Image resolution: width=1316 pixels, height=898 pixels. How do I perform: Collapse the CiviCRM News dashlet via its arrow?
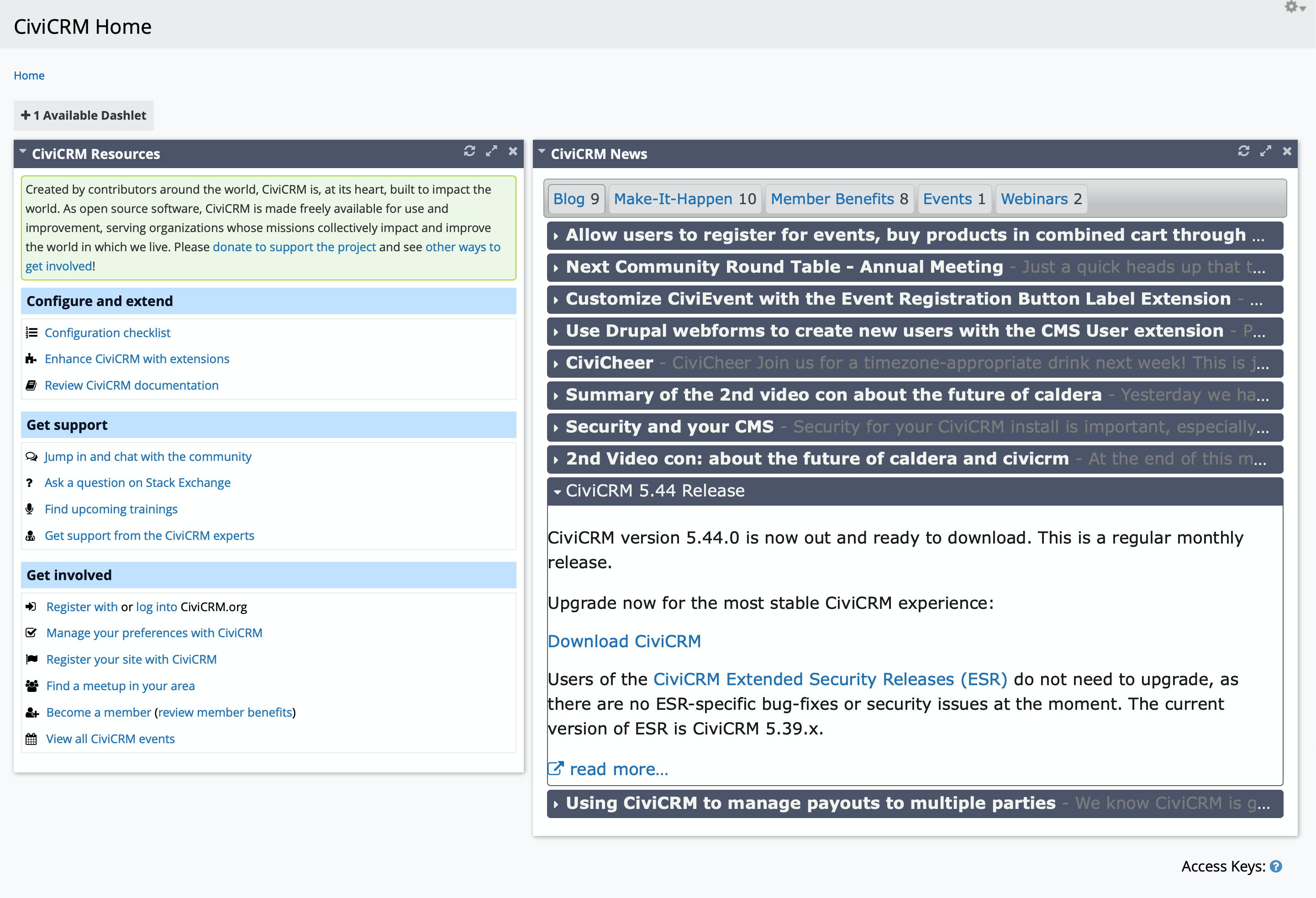(542, 151)
